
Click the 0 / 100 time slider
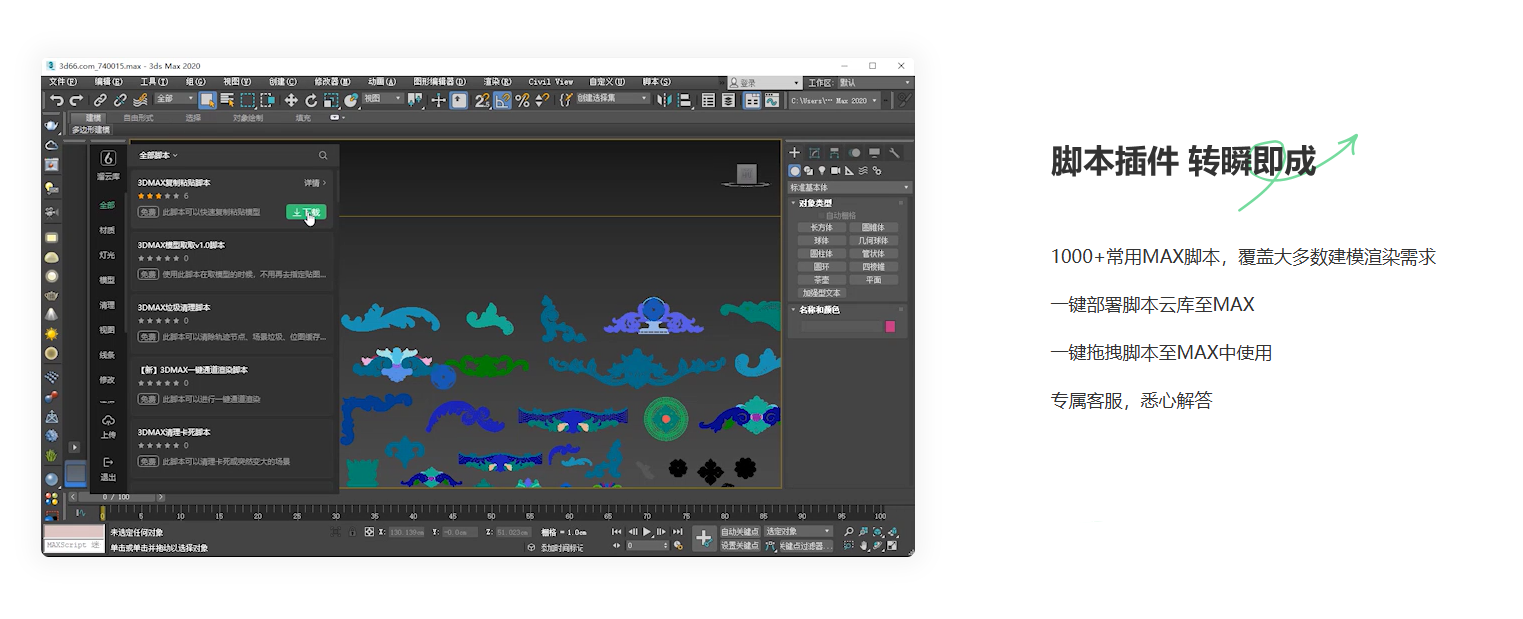[115, 497]
